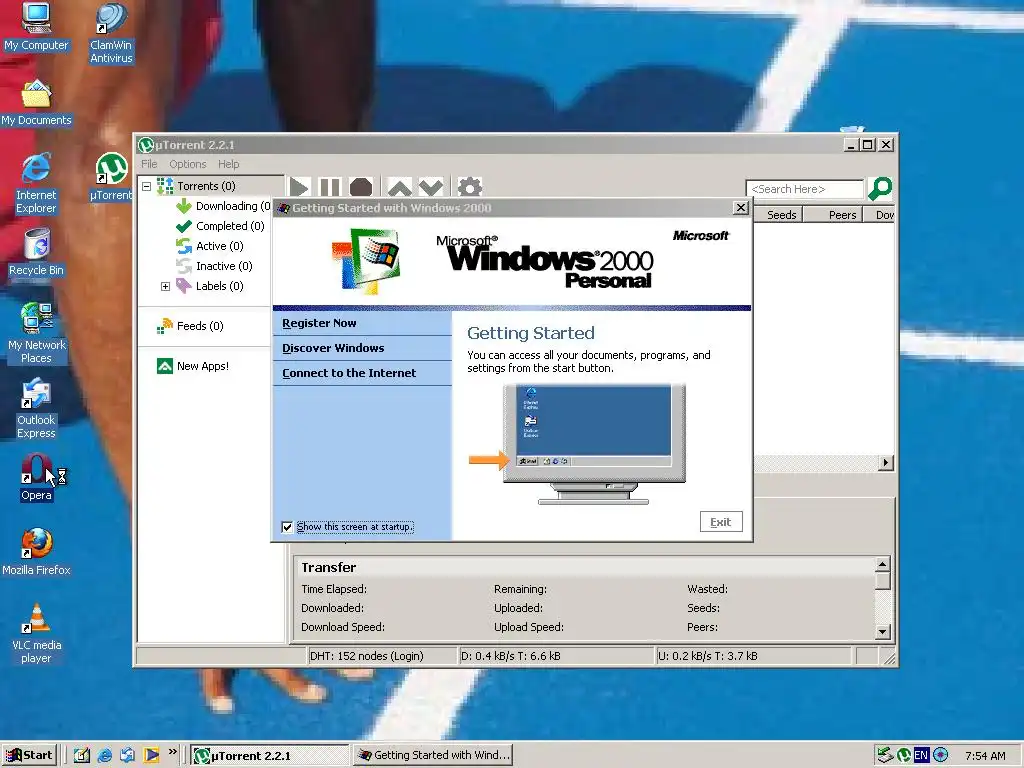Switch to µTorrent 2.2.1 taskbar button
The width and height of the screenshot is (1024, 768).
pyautogui.click(x=271, y=755)
